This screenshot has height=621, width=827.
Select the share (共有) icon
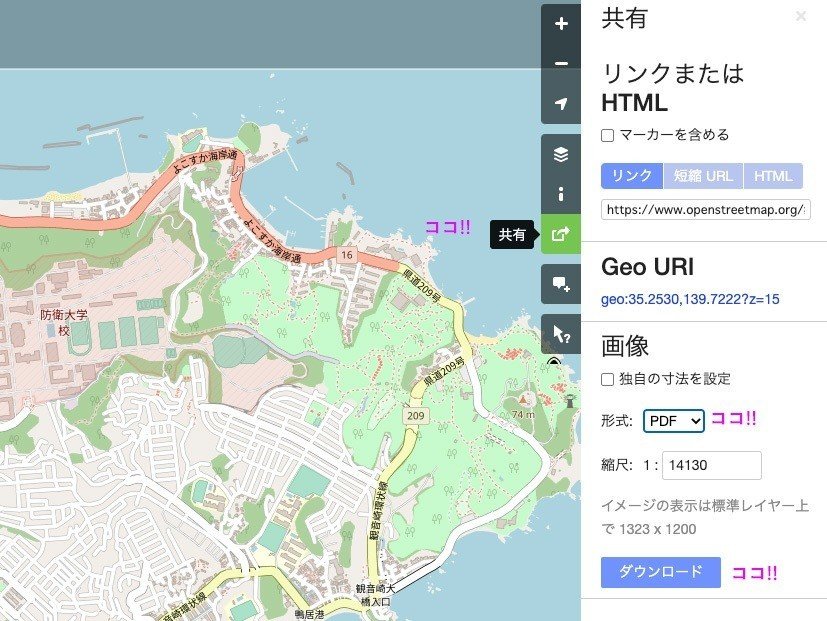pyautogui.click(x=561, y=234)
